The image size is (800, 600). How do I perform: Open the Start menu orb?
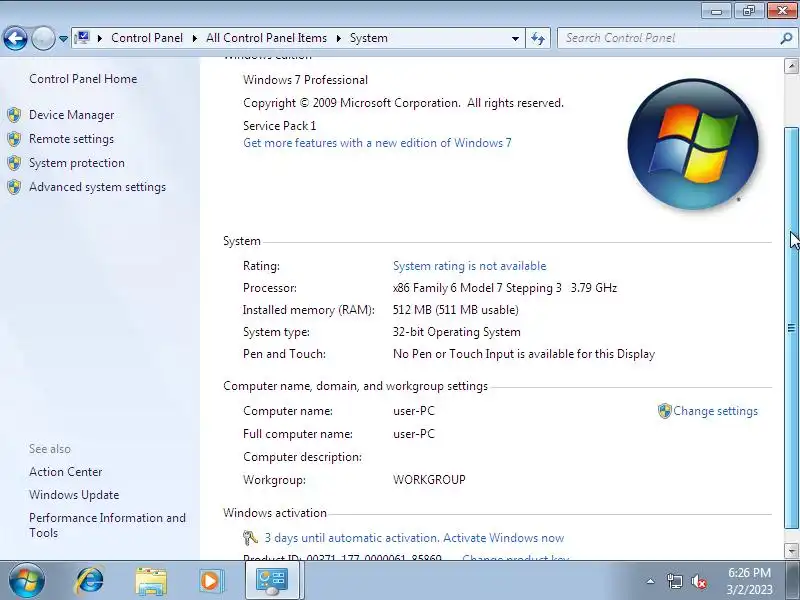coord(27,581)
